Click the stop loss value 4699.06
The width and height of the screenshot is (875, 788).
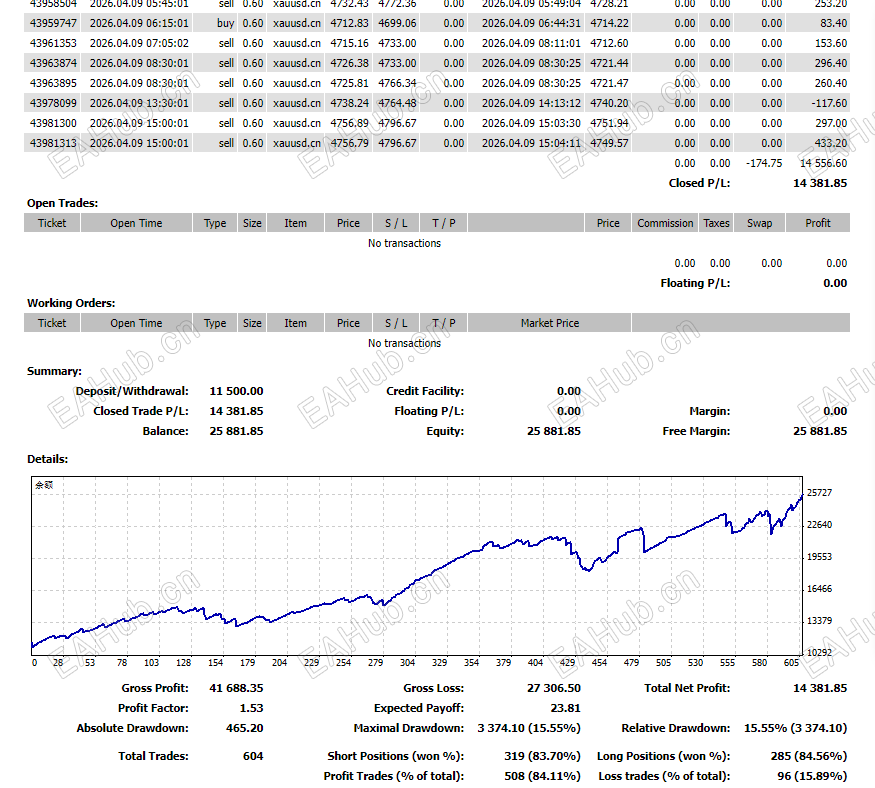[397, 23]
